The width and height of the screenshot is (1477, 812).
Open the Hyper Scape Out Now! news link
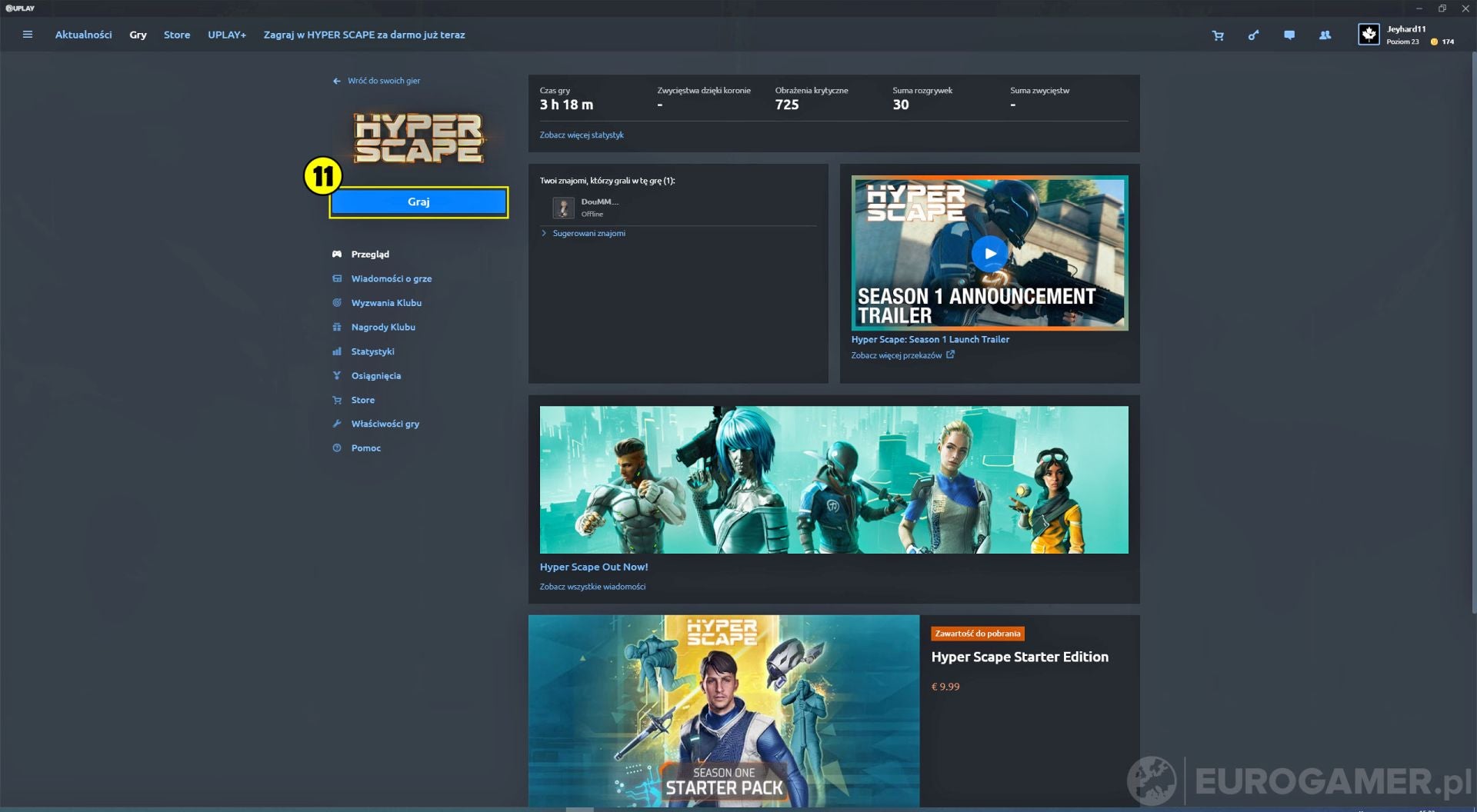coord(594,567)
